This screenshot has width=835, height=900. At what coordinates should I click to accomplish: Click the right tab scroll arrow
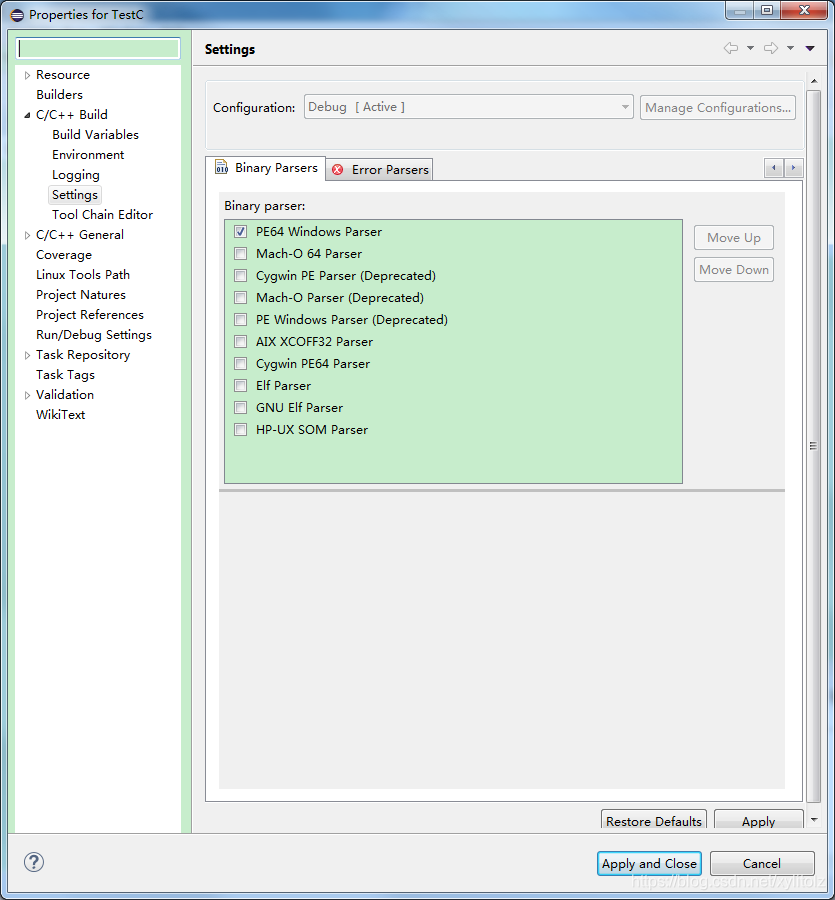click(792, 168)
